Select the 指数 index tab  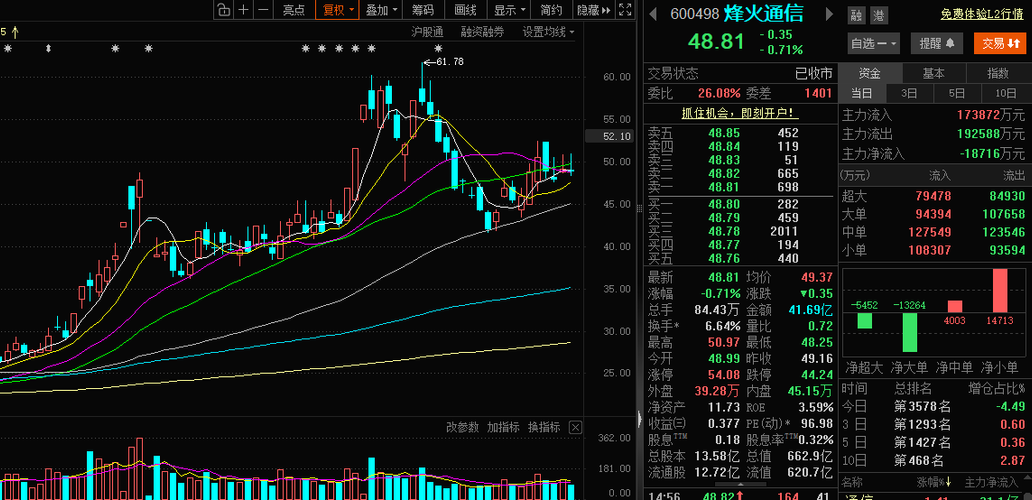point(998,74)
